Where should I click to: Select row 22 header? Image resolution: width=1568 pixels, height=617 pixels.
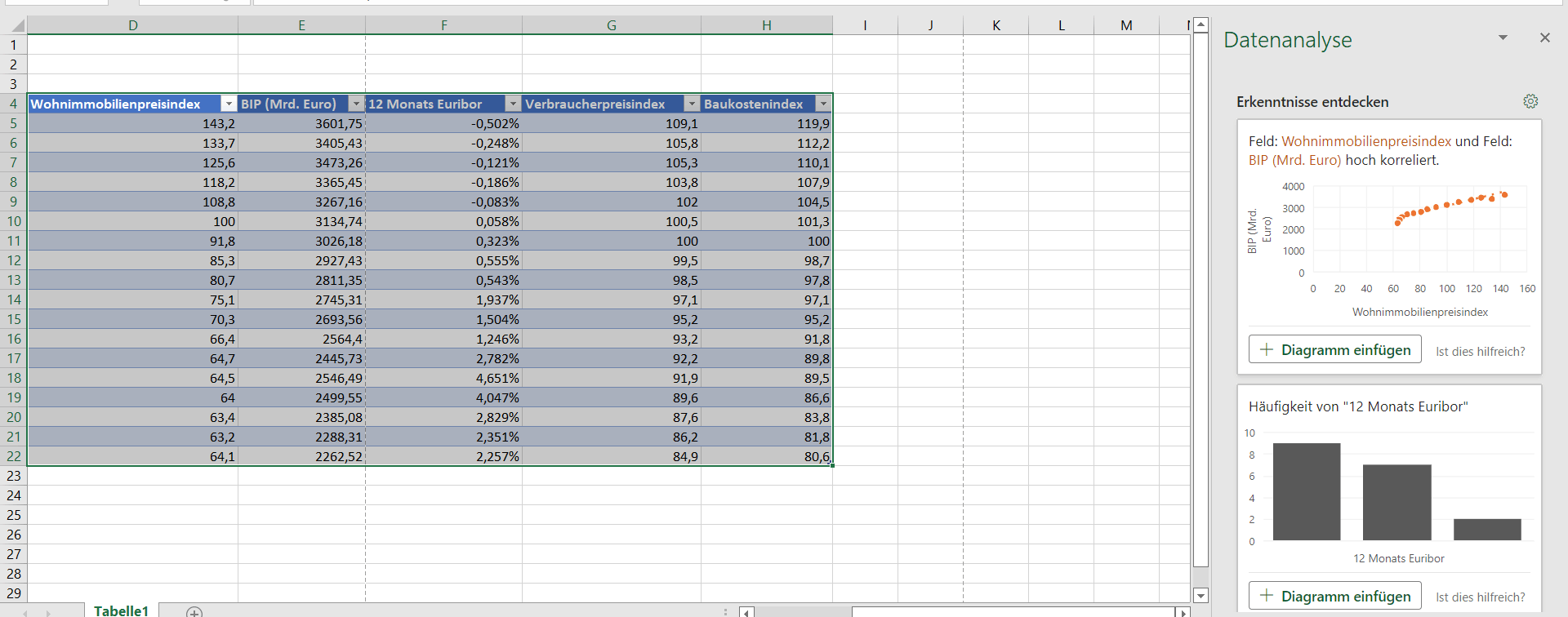pos(14,456)
